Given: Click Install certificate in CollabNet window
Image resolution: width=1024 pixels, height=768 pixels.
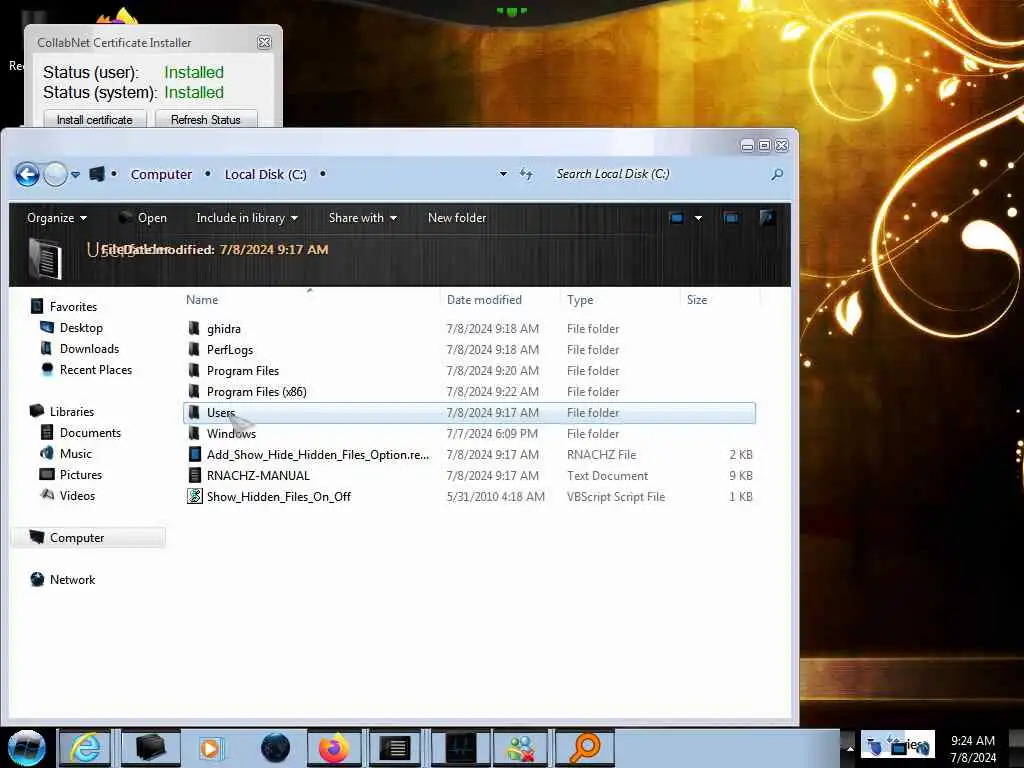Looking at the screenshot, I should click(x=95, y=120).
